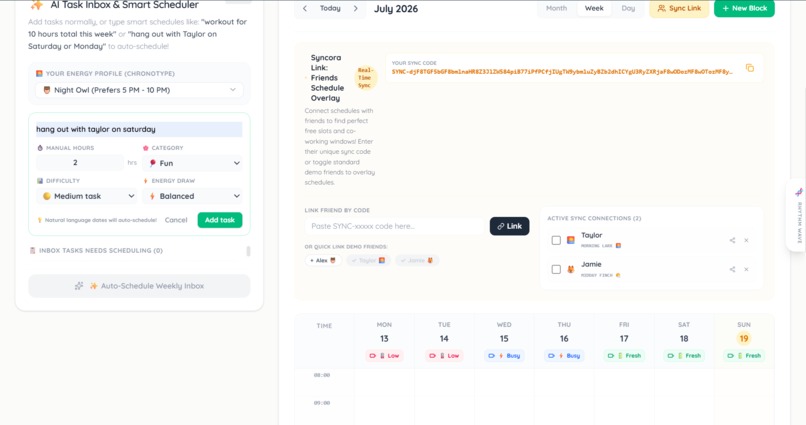Switch to Day view

click(628, 8)
